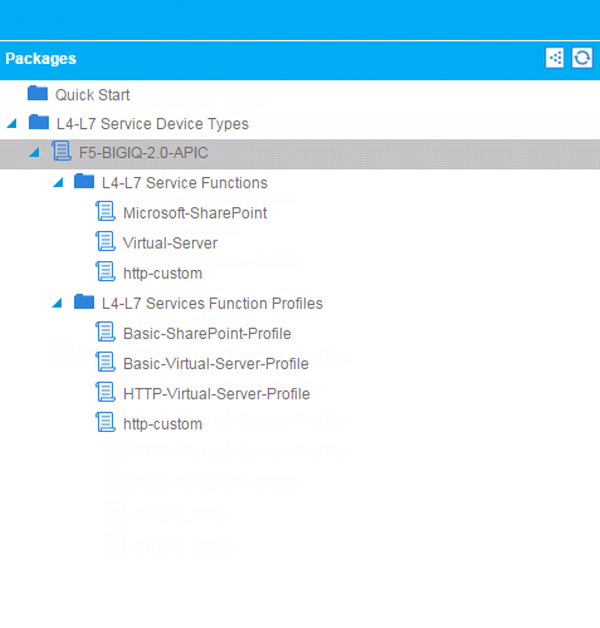Open the Quick Start item

click(92, 95)
